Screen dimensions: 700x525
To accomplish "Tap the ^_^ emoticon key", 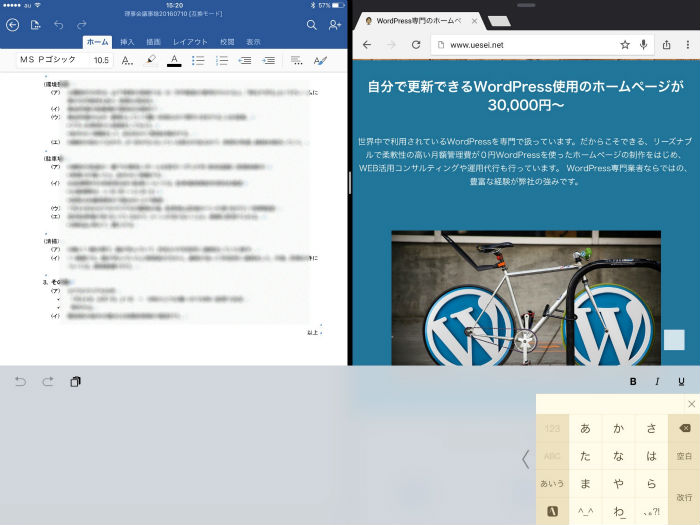I will click(585, 511).
